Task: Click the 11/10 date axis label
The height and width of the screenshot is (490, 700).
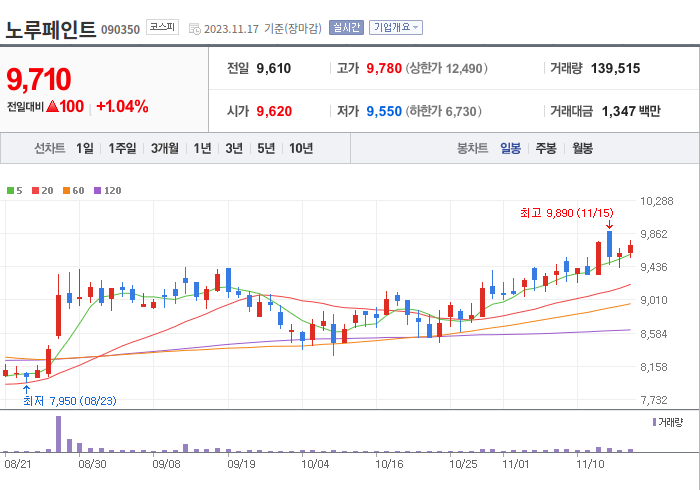Action: point(590,464)
